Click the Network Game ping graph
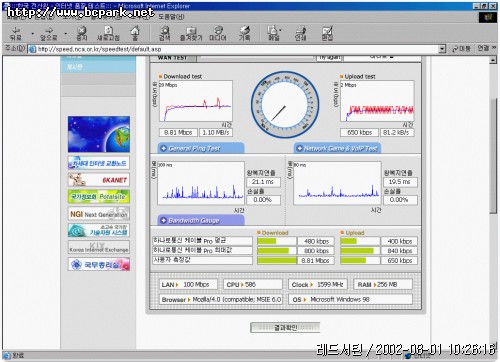 pos(337,183)
